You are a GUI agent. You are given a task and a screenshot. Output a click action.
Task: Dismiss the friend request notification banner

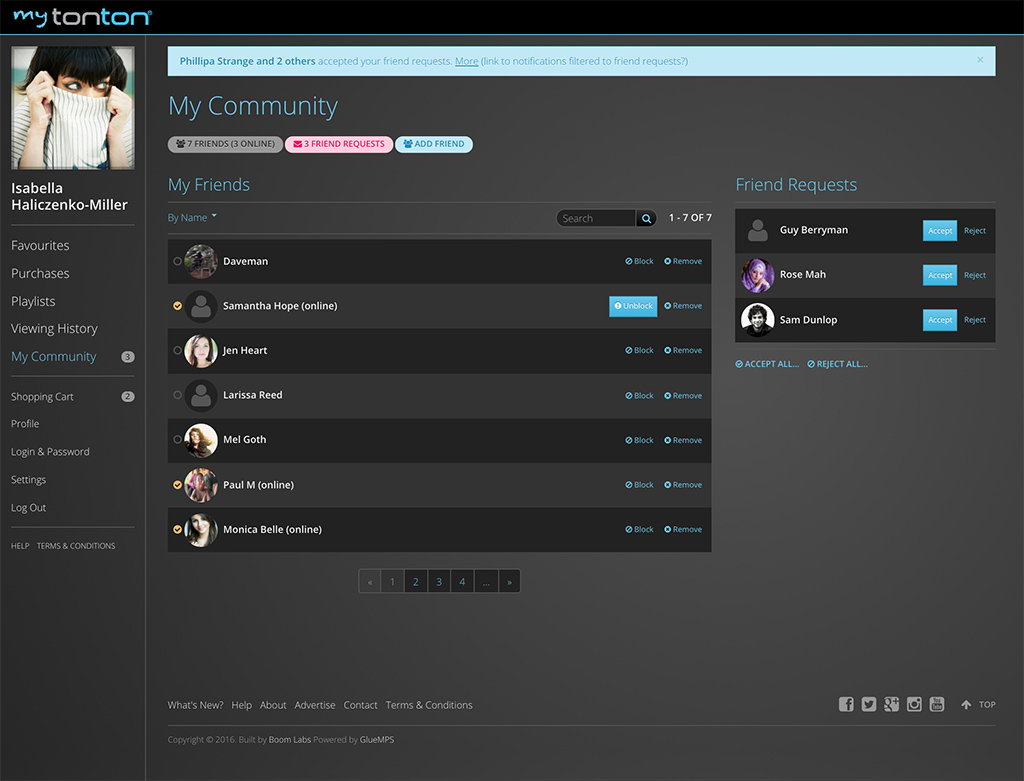(980, 60)
